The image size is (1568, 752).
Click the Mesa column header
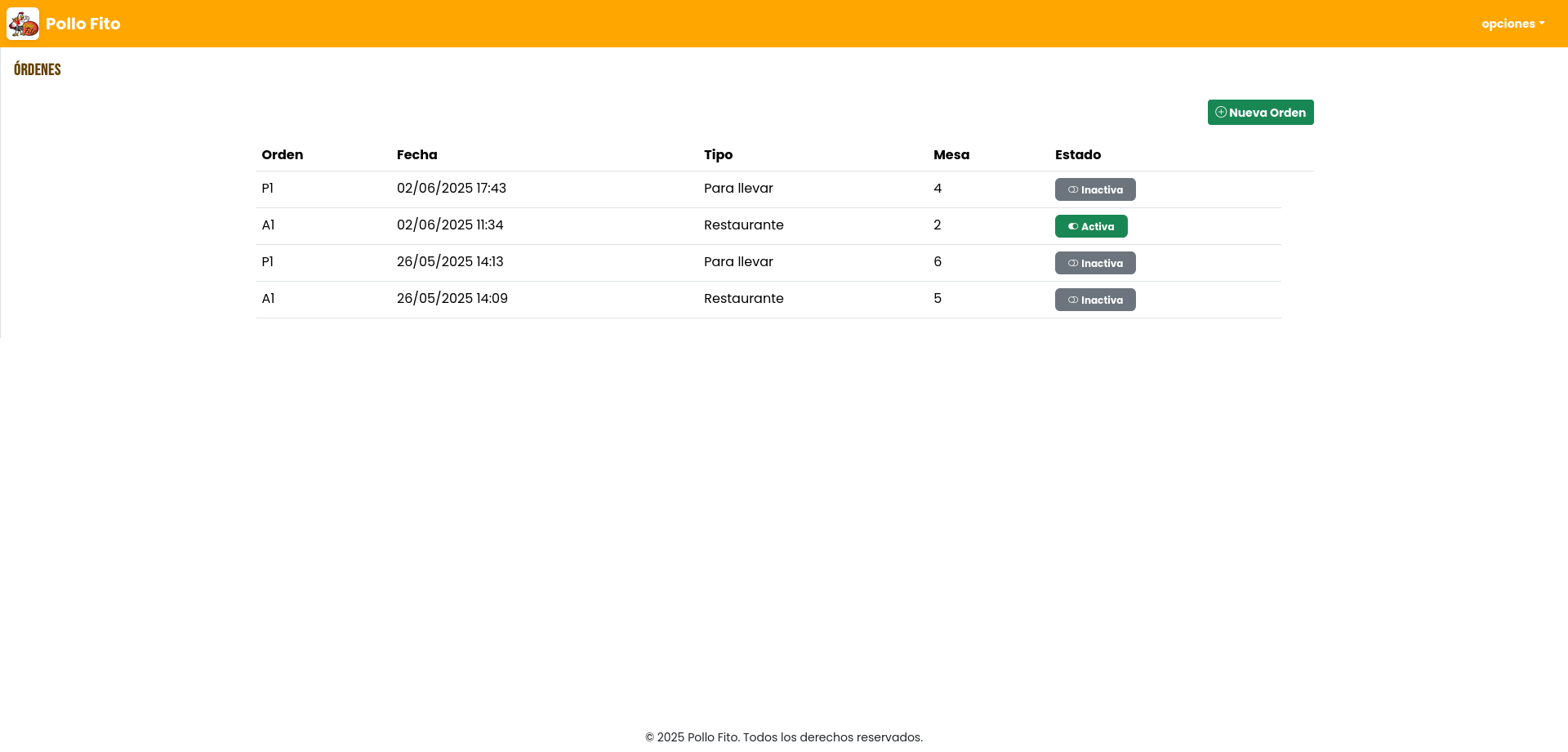tap(951, 155)
